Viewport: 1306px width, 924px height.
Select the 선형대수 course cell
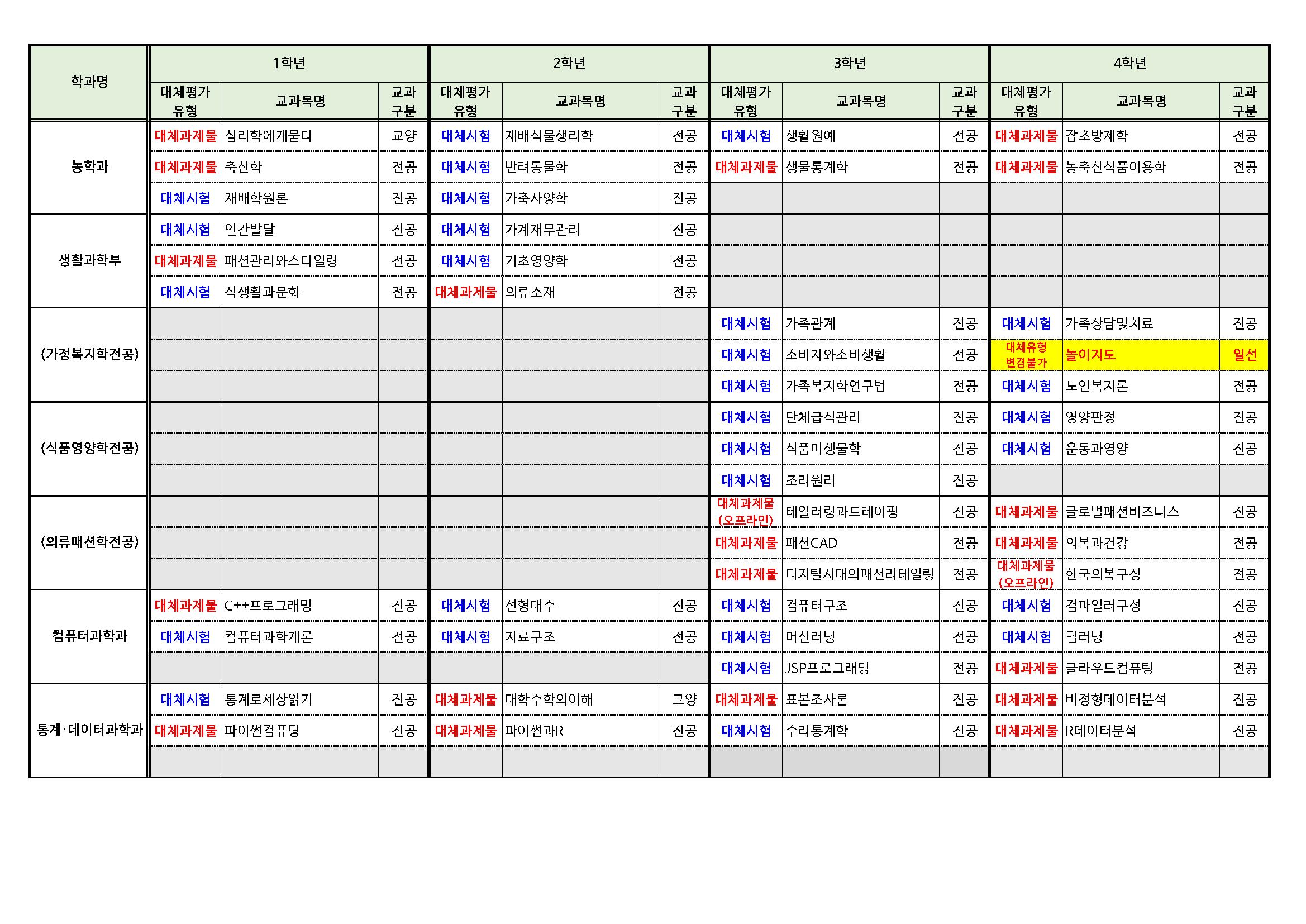(581, 605)
